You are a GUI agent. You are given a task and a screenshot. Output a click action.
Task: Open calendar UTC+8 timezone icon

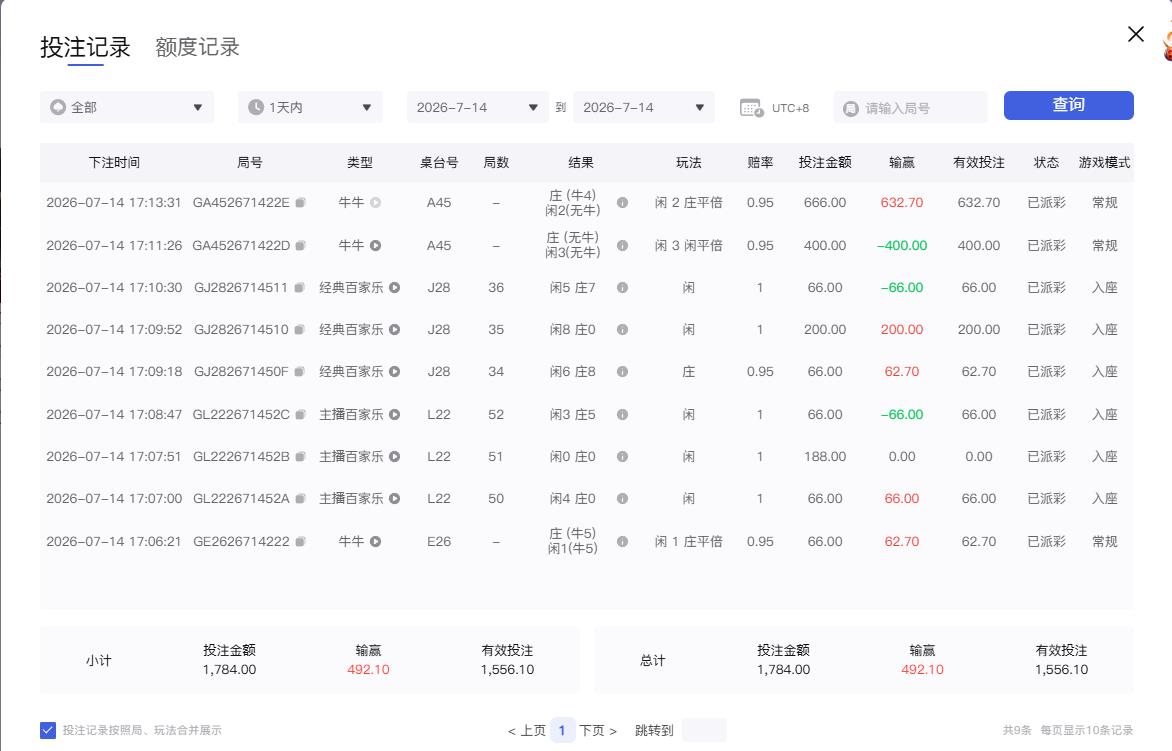[x=751, y=108]
